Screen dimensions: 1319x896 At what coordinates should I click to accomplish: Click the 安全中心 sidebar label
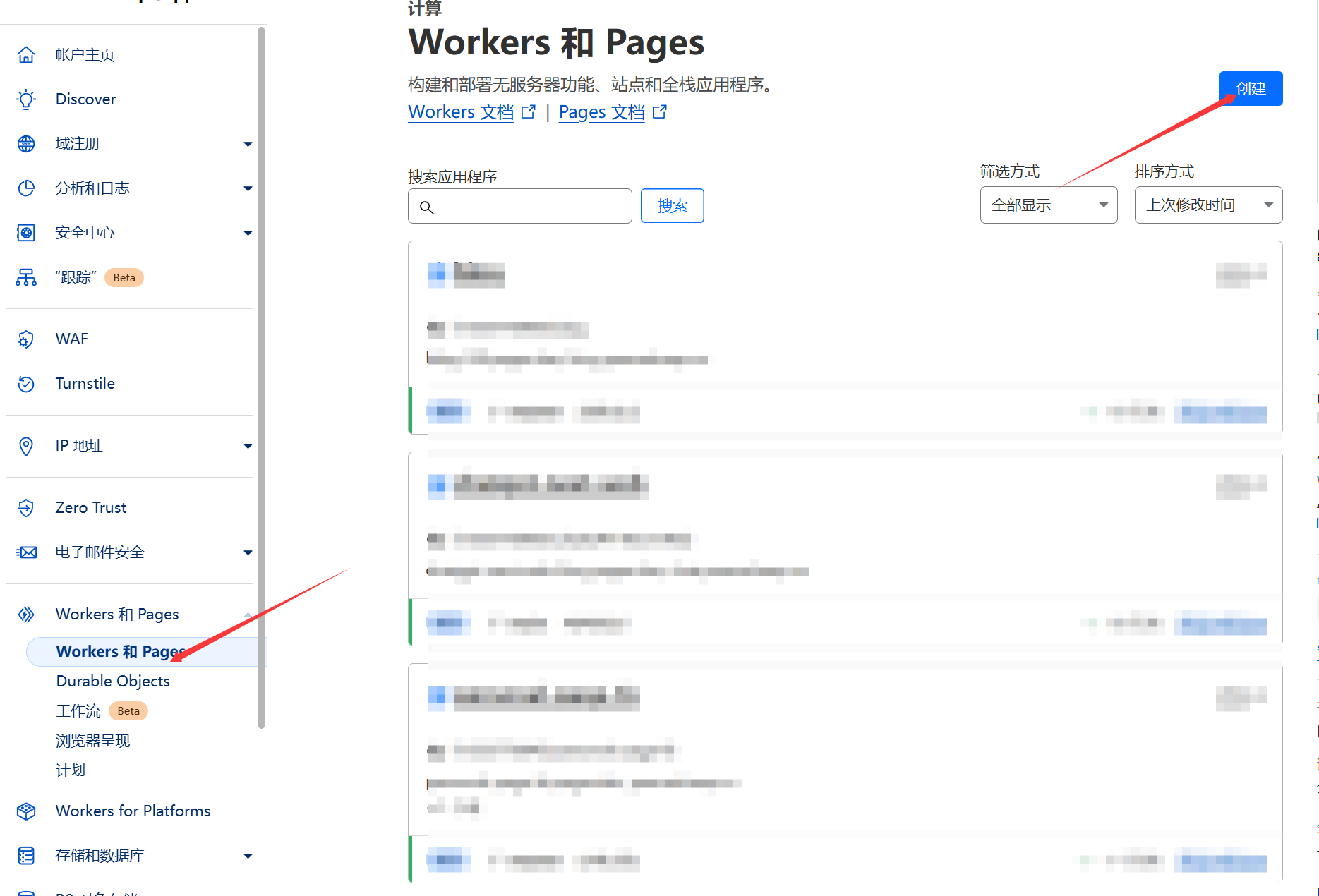pyautogui.click(x=85, y=233)
